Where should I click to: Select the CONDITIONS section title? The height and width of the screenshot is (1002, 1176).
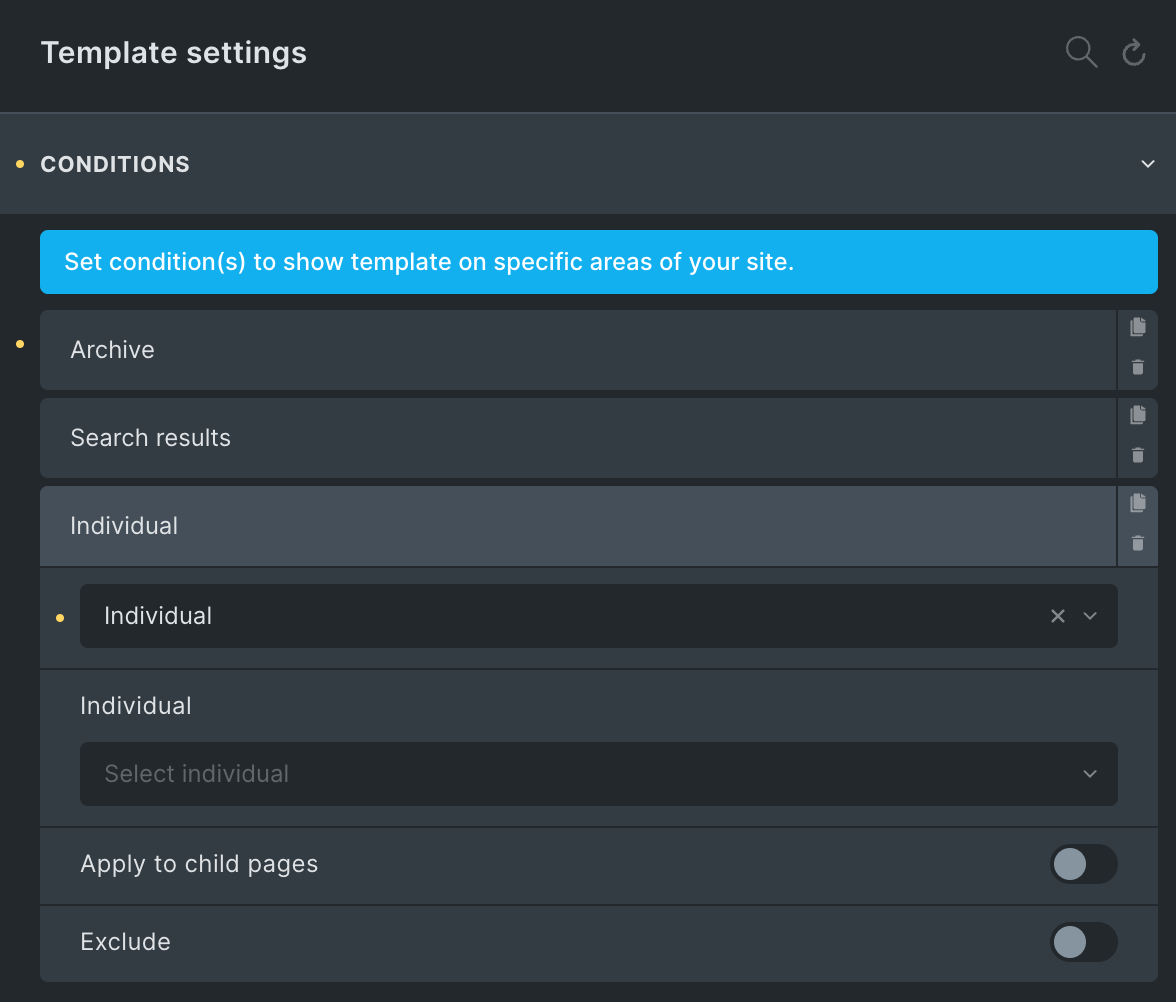115,164
